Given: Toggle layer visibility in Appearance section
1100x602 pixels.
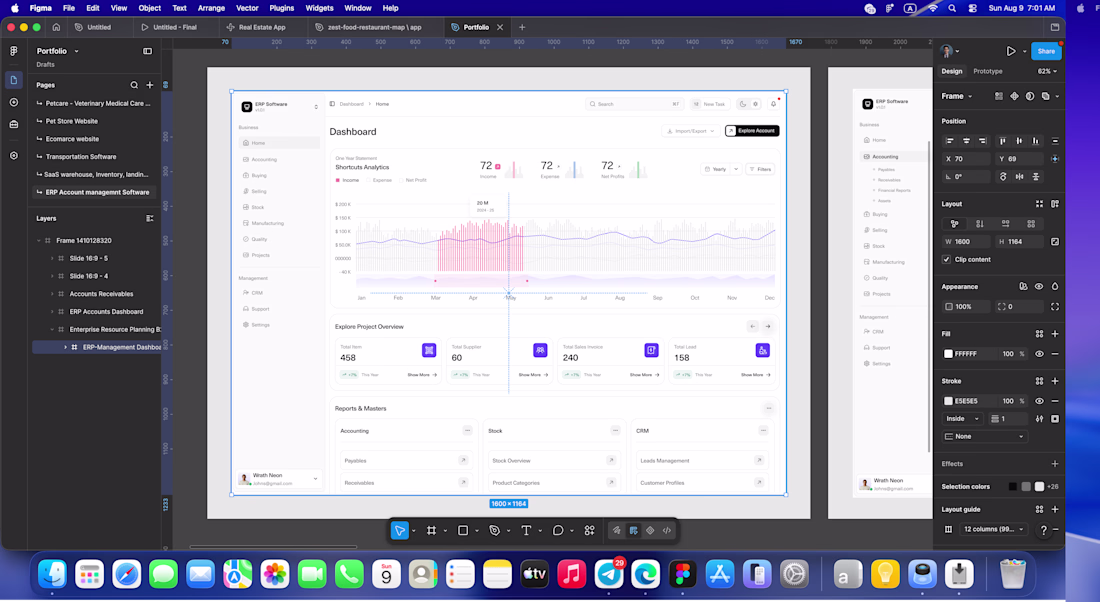Looking at the screenshot, I should pyautogui.click(x=1039, y=286).
